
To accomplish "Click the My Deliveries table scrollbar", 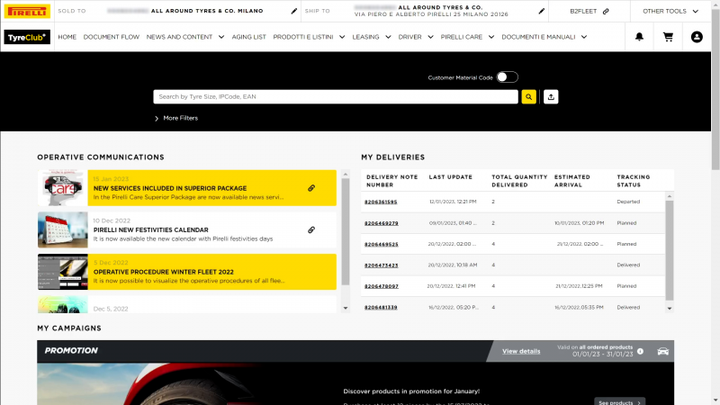I will (669, 250).
